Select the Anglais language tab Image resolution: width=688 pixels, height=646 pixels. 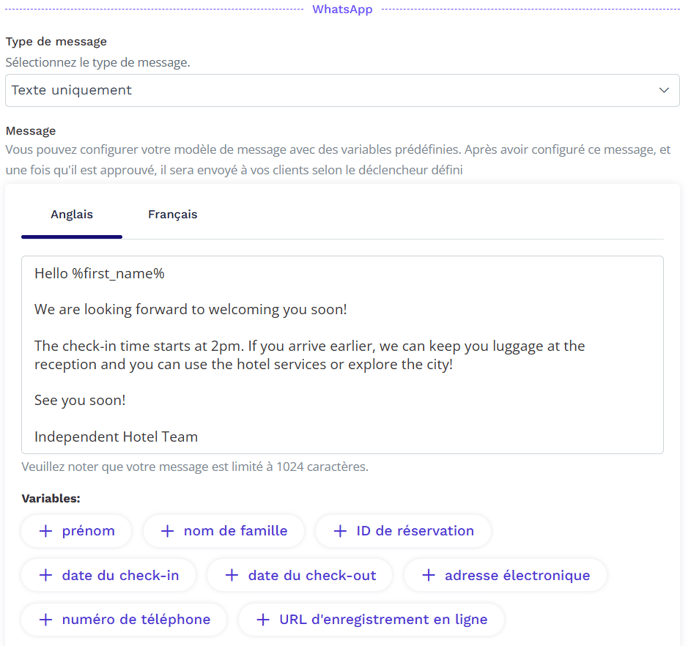(x=72, y=214)
